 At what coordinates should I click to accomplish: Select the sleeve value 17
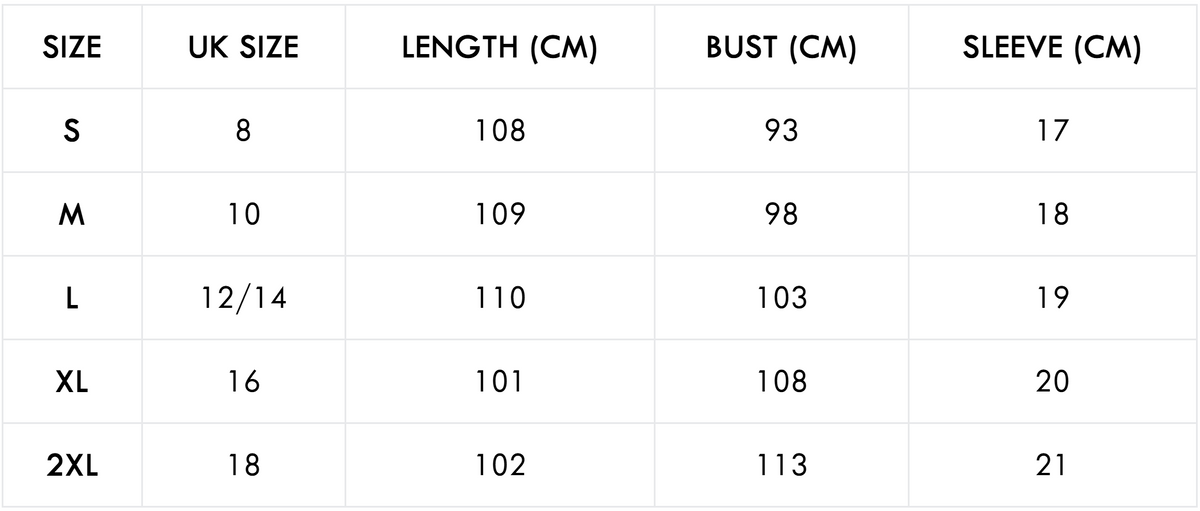1052,131
